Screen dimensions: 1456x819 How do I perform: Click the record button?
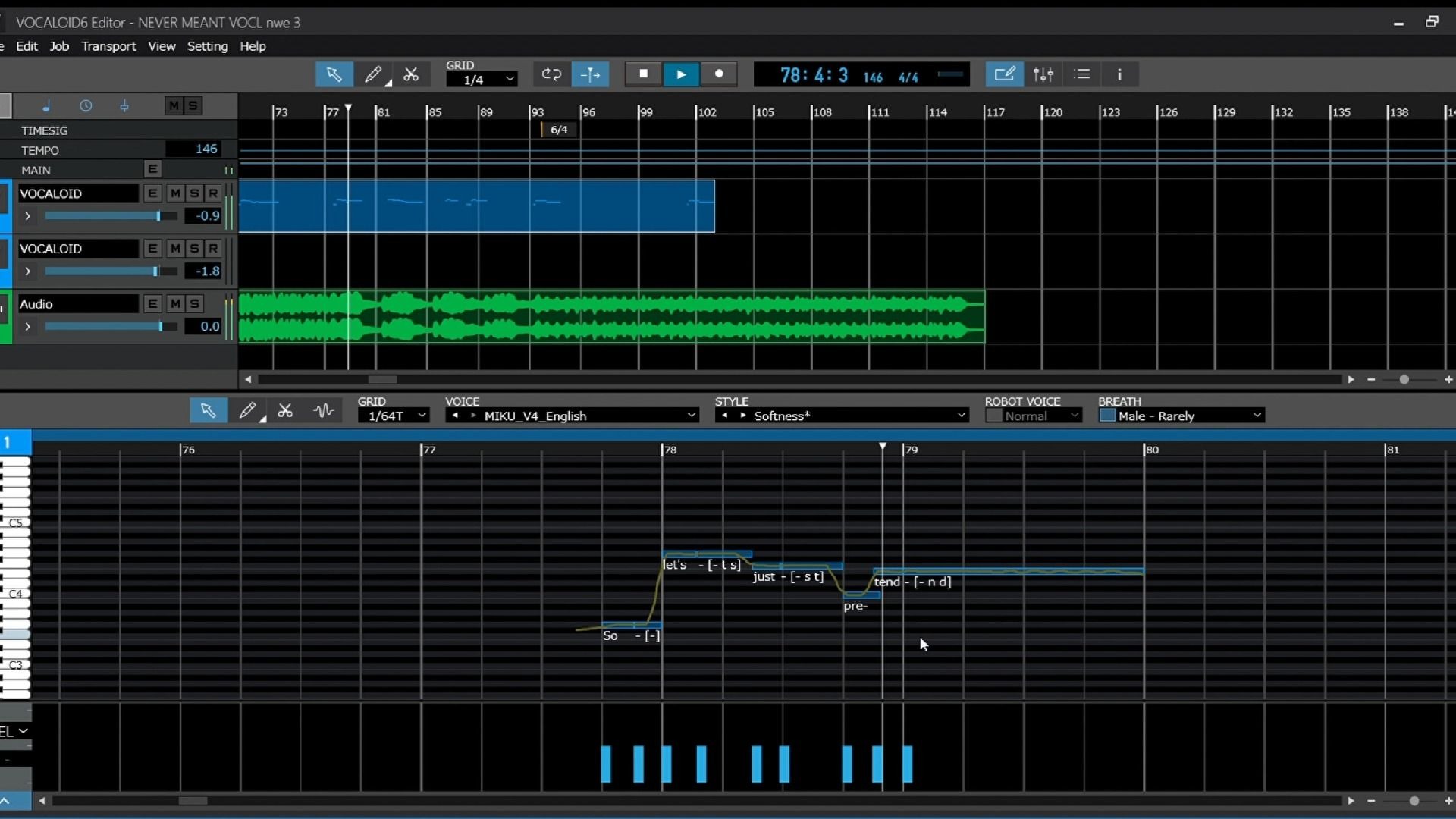point(719,74)
